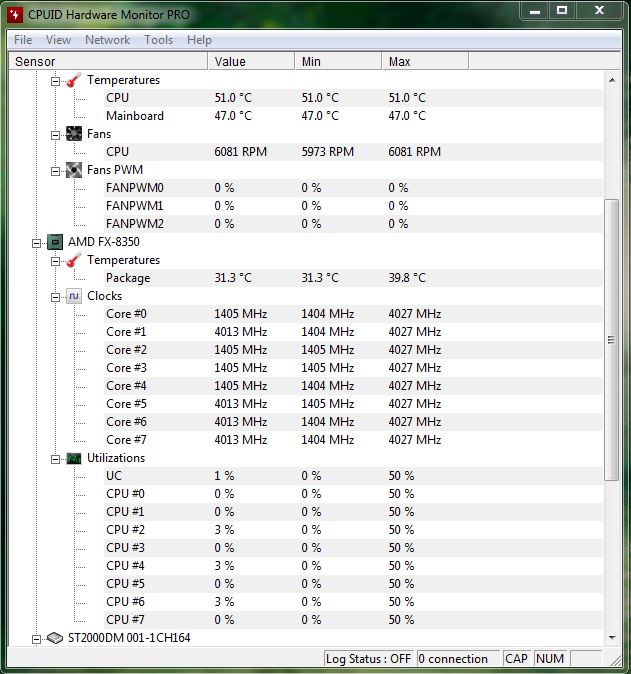Click the fan icon next to Fans
The image size is (631, 674).
coord(74,134)
